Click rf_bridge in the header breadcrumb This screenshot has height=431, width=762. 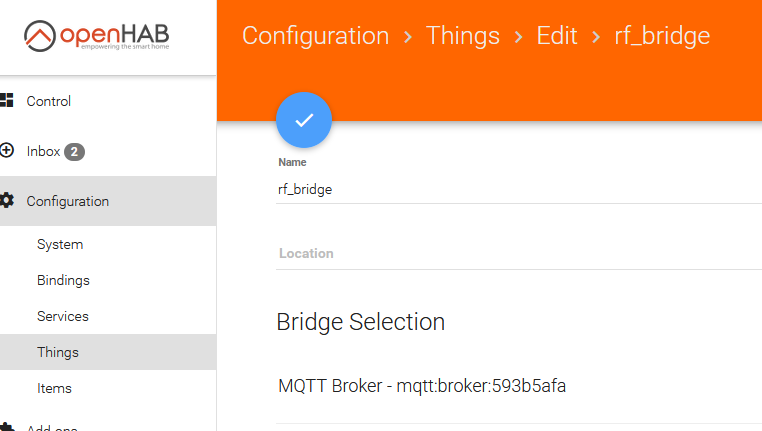click(x=662, y=36)
